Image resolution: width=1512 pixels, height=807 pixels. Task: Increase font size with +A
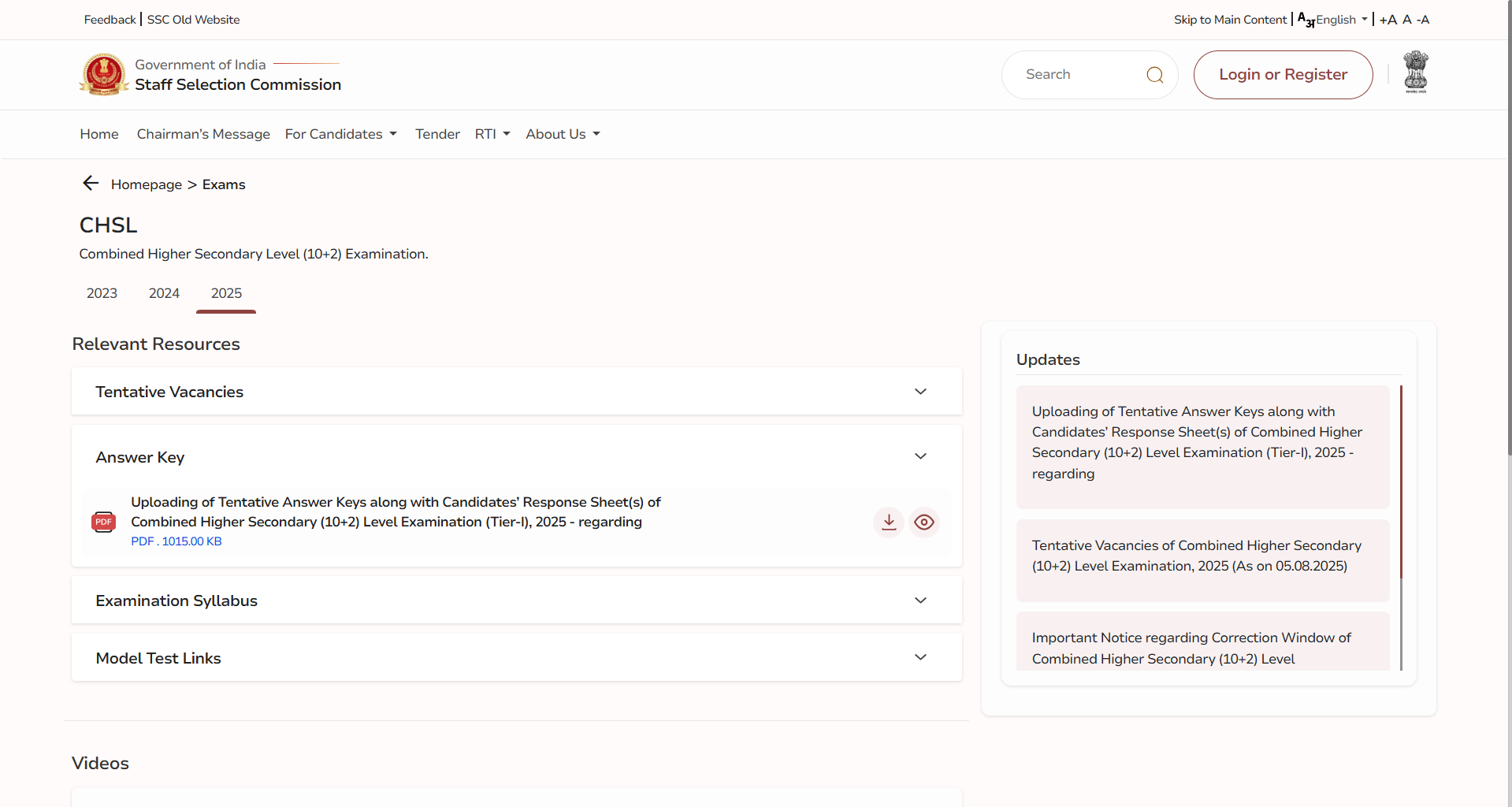1388,20
